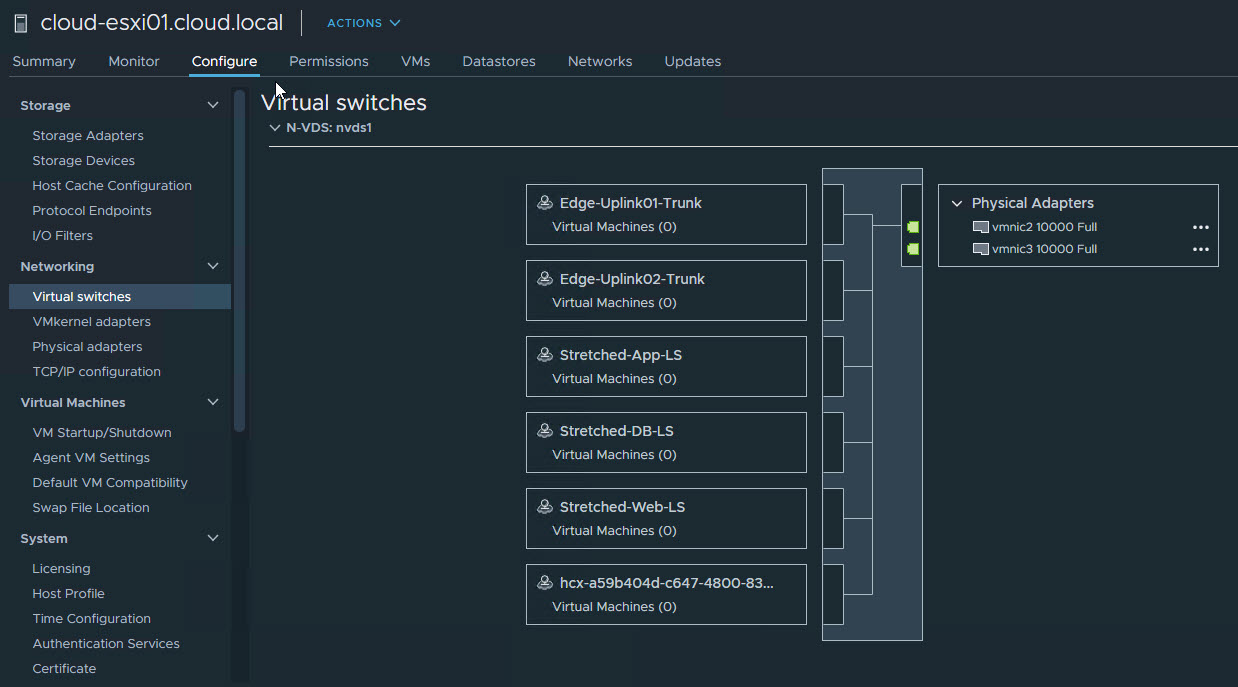Select the hcx-a59b404d port group box
The image size is (1238, 687).
pos(666,594)
